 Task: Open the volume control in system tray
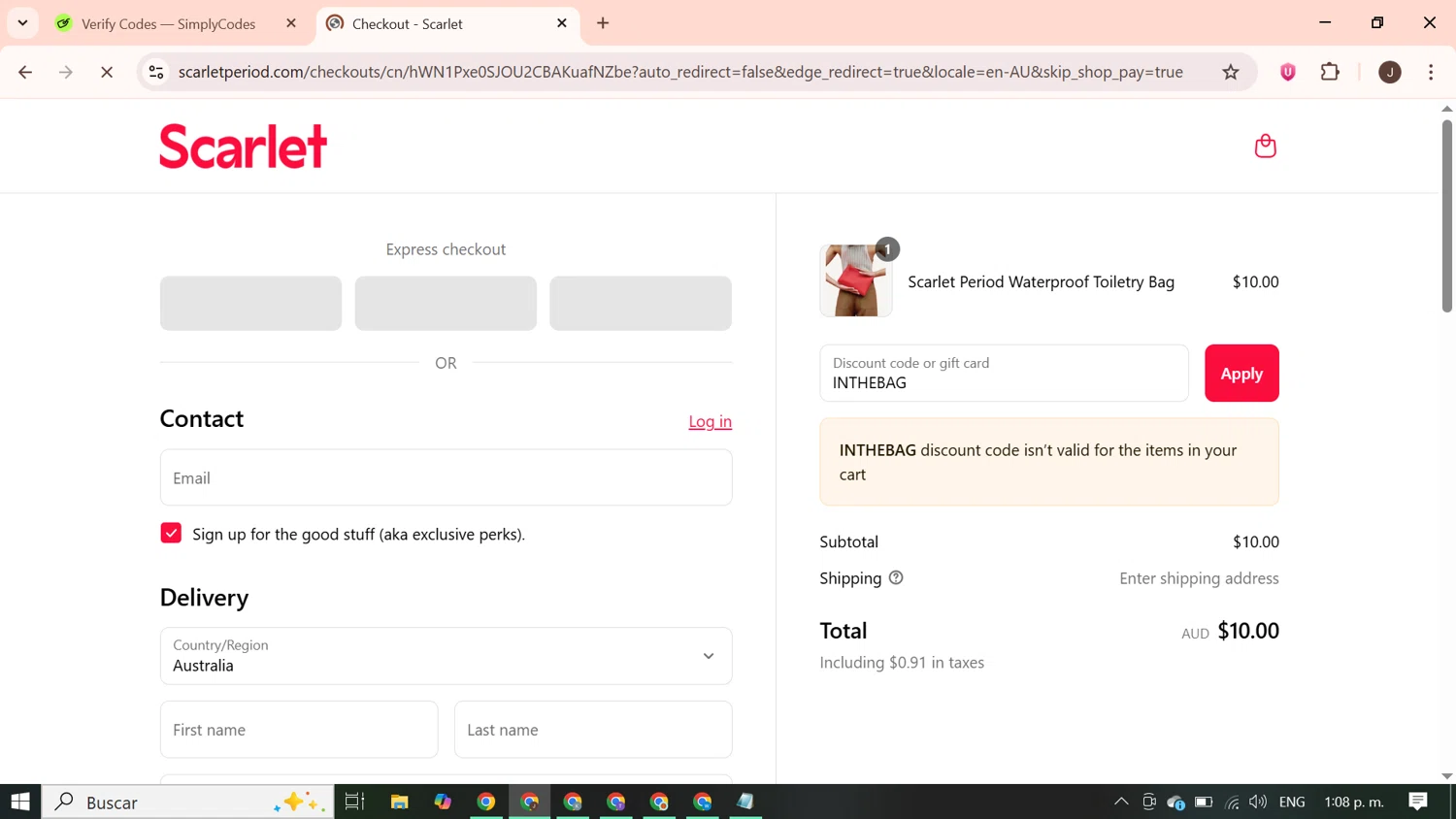point(1258,802)
